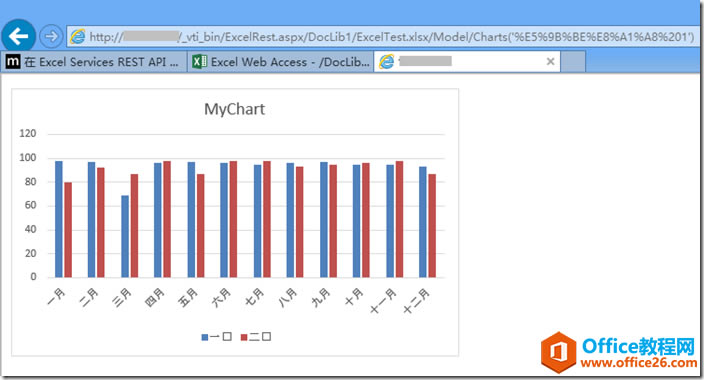Open a new tab with blank tab button
The width and height of the screenshot is (704, 380).
coord(573,62)
